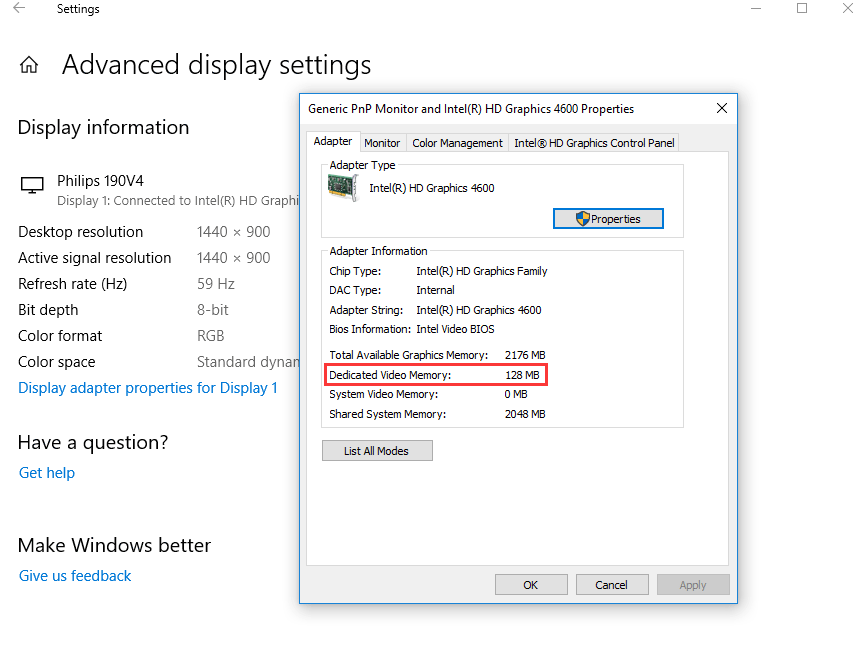Open the Give us feedback link
This screenshot has height=651, width=862.
[75, 576]
